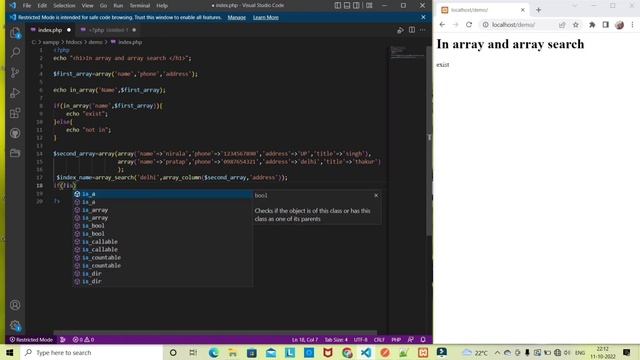Open the Terminal menu

140,6
